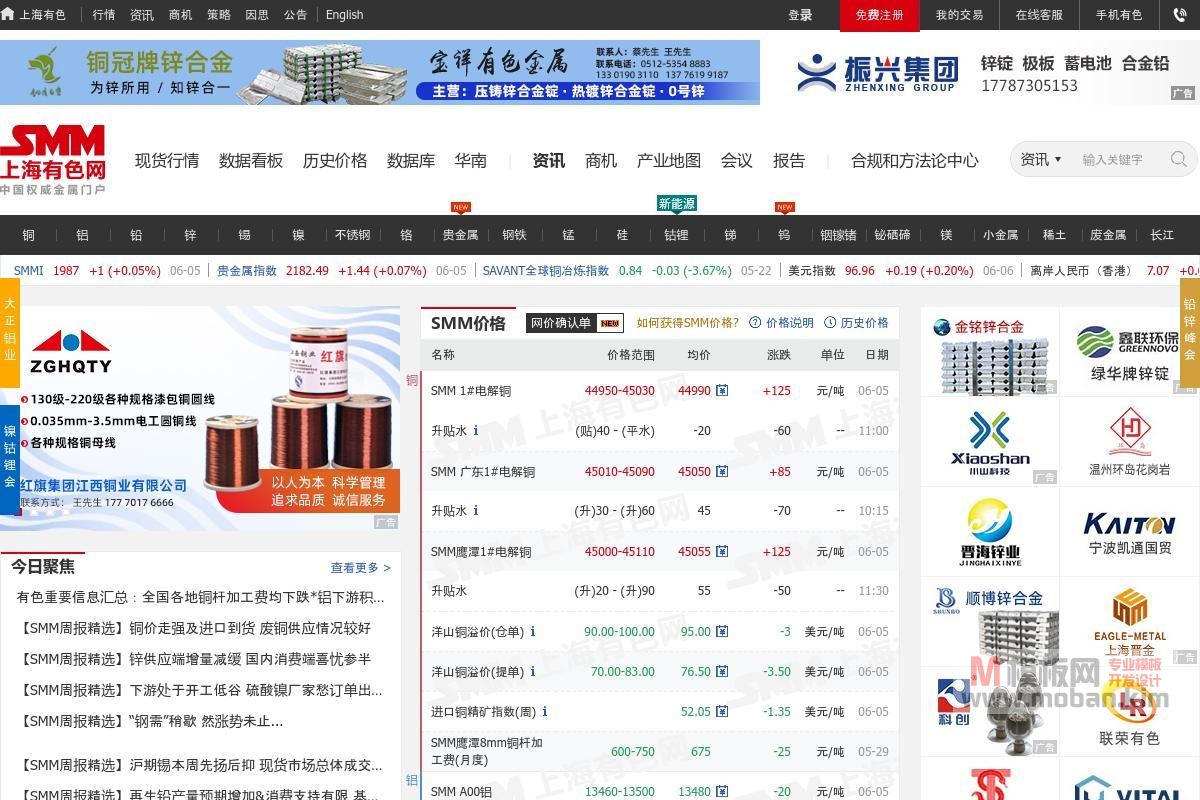
Task: Switch to the 钨 metal tab
Action: click(784, 235)
